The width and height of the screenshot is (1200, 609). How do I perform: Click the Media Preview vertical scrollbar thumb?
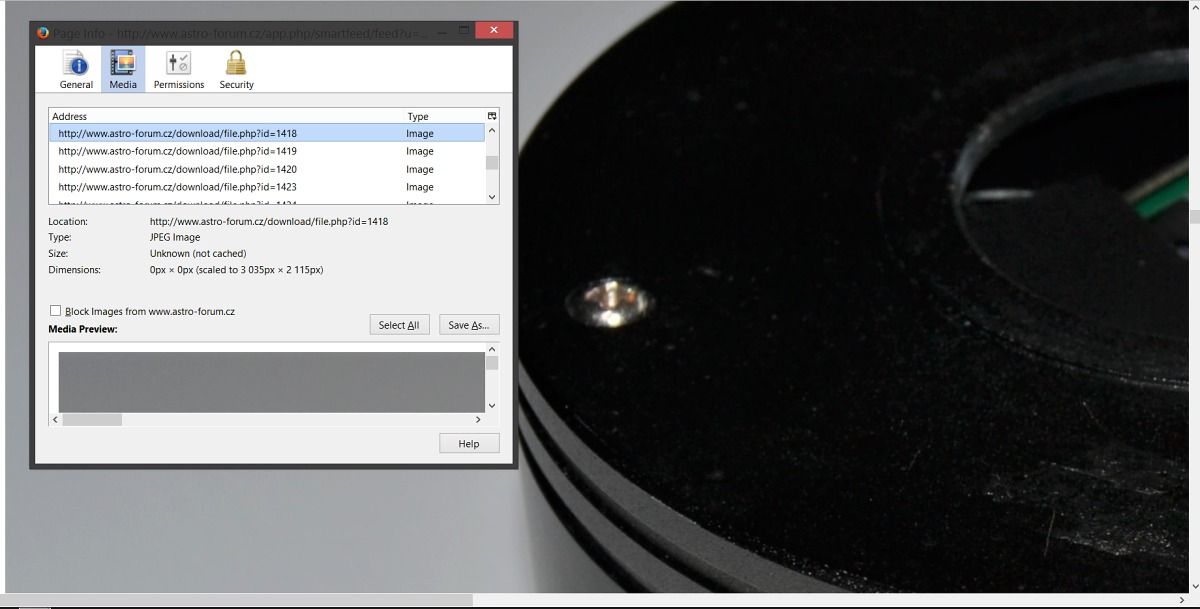click(x=491, y=363)
